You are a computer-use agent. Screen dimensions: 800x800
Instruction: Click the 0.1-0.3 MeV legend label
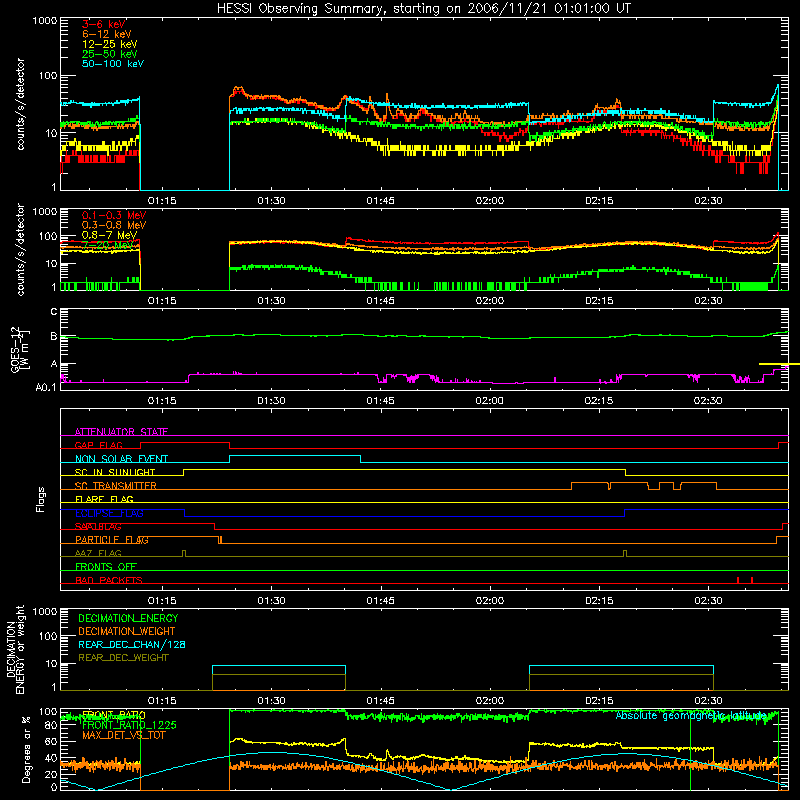coord(114,215)
